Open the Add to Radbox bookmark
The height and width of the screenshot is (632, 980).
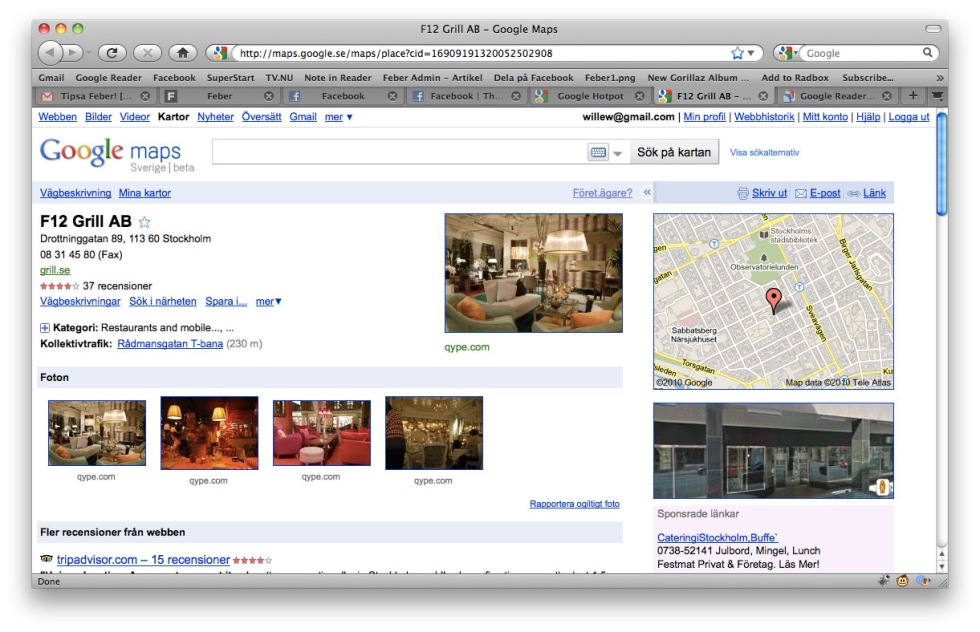point(795,78)
